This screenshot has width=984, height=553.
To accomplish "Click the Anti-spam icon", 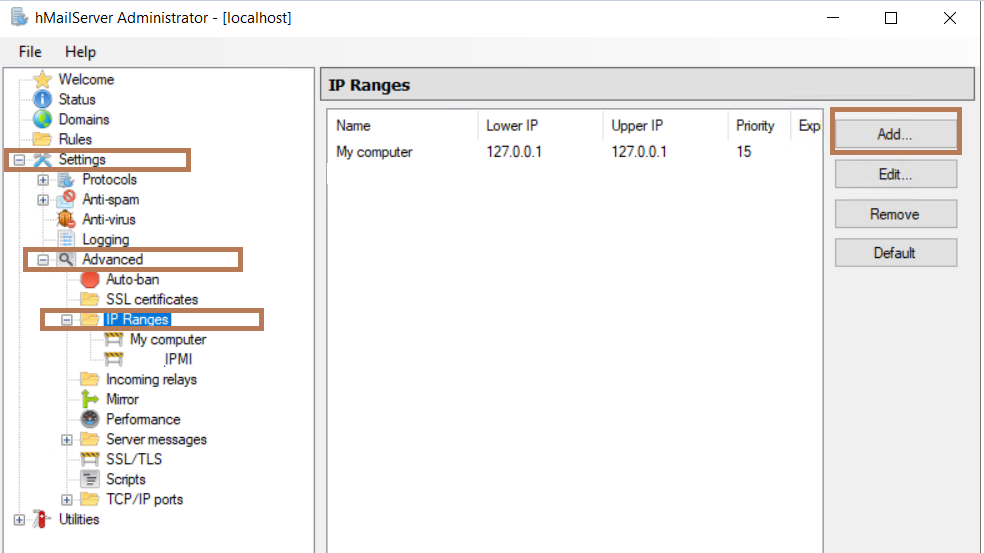I will click(66, 200).
